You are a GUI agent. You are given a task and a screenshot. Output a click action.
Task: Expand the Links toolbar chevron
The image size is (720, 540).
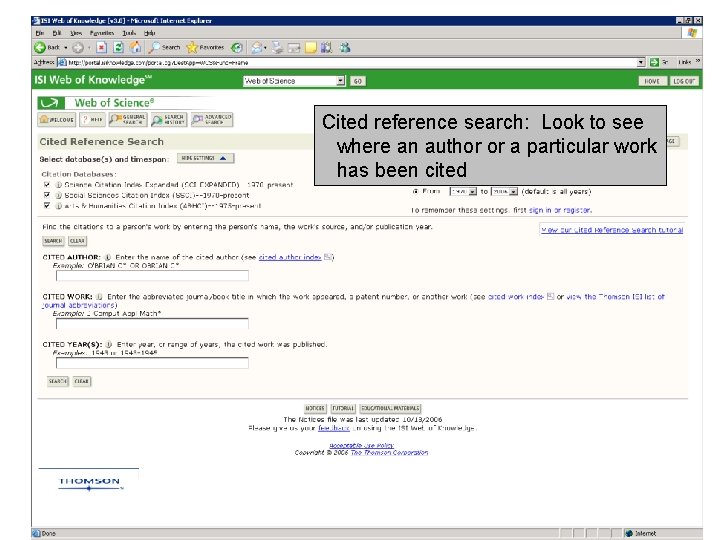698,62
